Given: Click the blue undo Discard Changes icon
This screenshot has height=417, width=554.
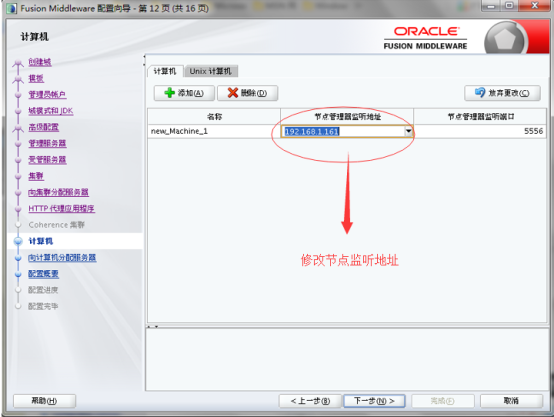Looking at the screenshot, I should pyautogui.click(x=480, y=93).
